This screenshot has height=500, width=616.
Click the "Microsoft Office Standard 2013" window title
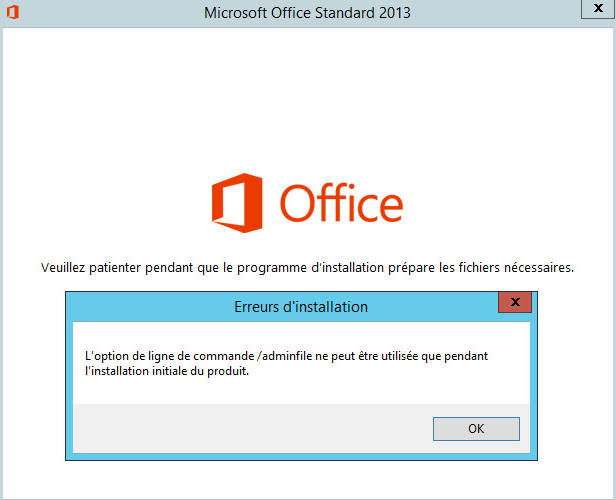307,13
